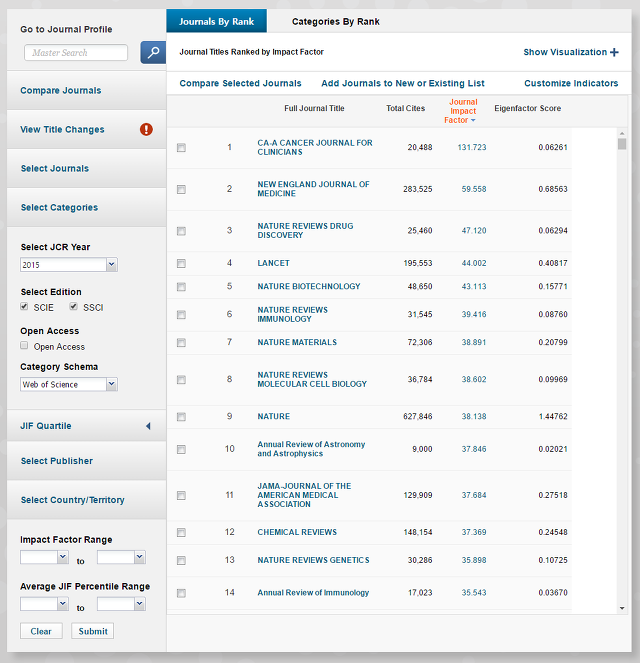Viewport: 640px width, 663px height.
Task: Check the box for CA-A Cancer Journal for Clinicians
Action: coord(181,148)
